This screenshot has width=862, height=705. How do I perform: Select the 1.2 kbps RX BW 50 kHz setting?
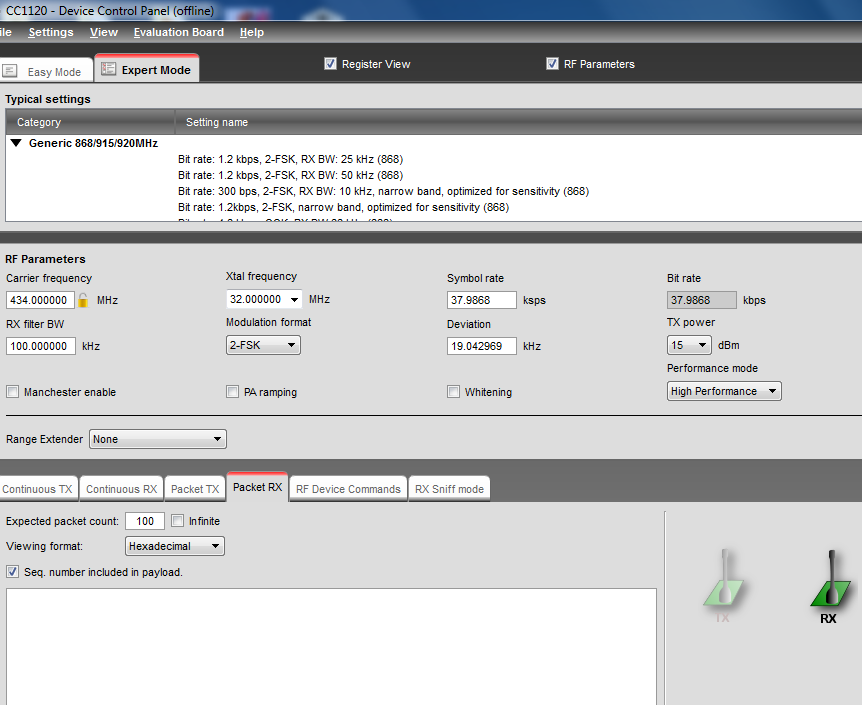point(290,175)
